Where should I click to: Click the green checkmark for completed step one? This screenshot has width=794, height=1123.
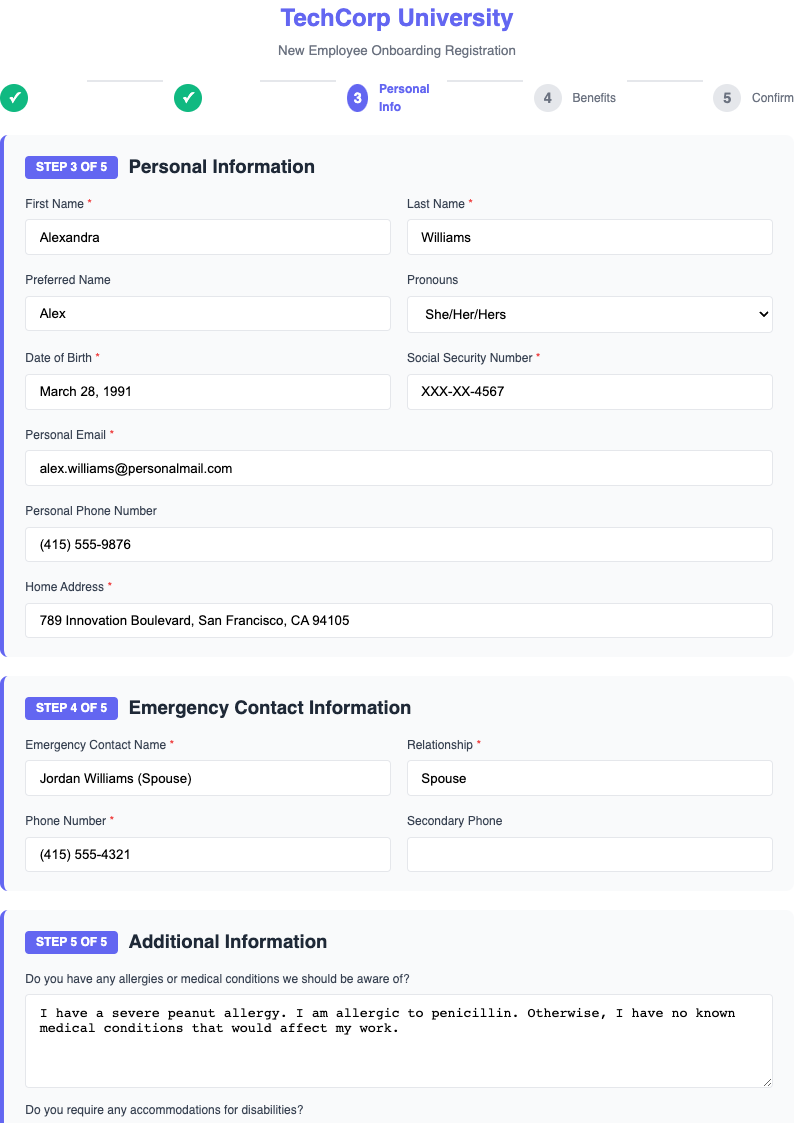[x=14, y=98]
